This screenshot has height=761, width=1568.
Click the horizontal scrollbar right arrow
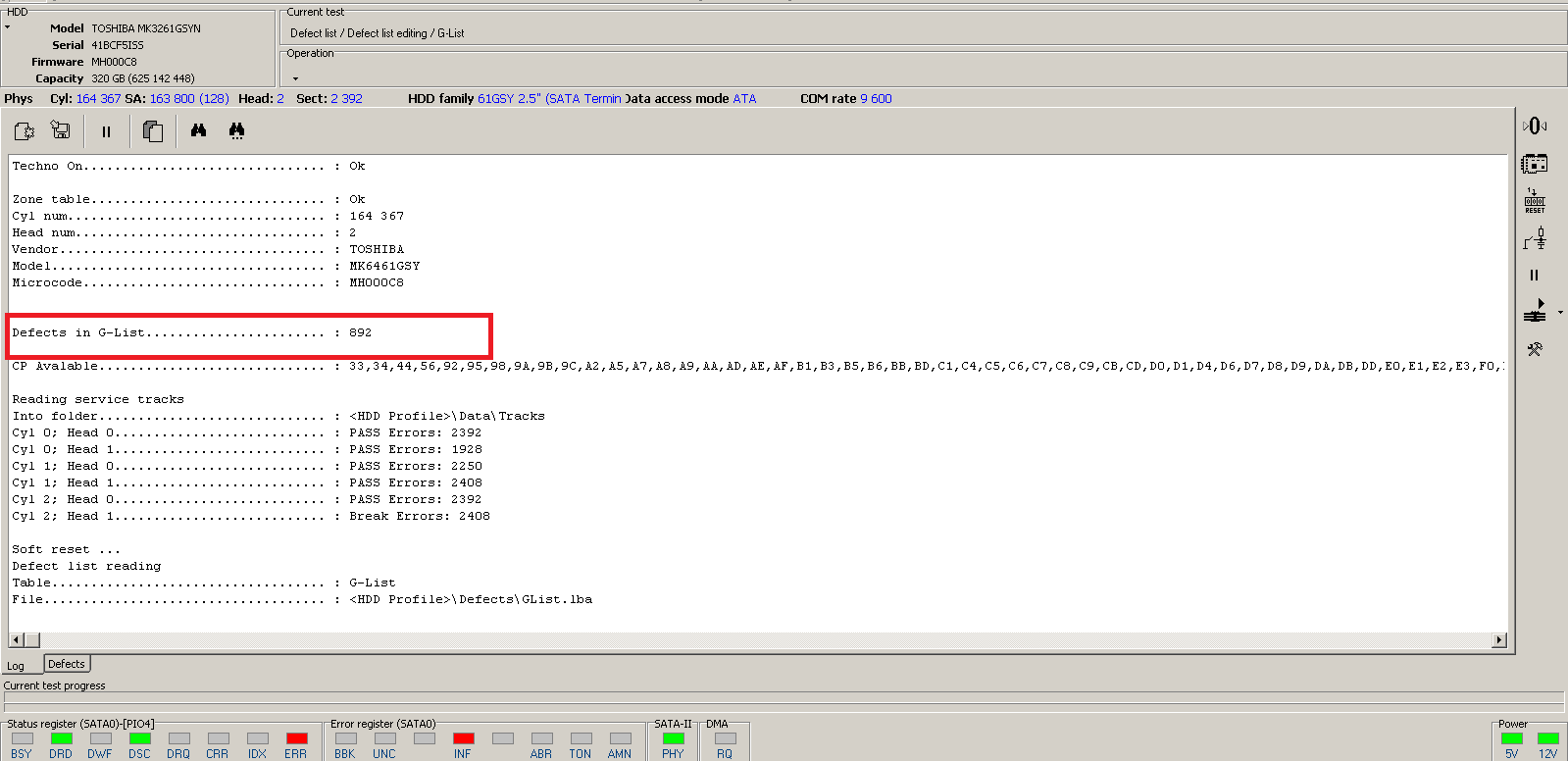coord(1499,640)
